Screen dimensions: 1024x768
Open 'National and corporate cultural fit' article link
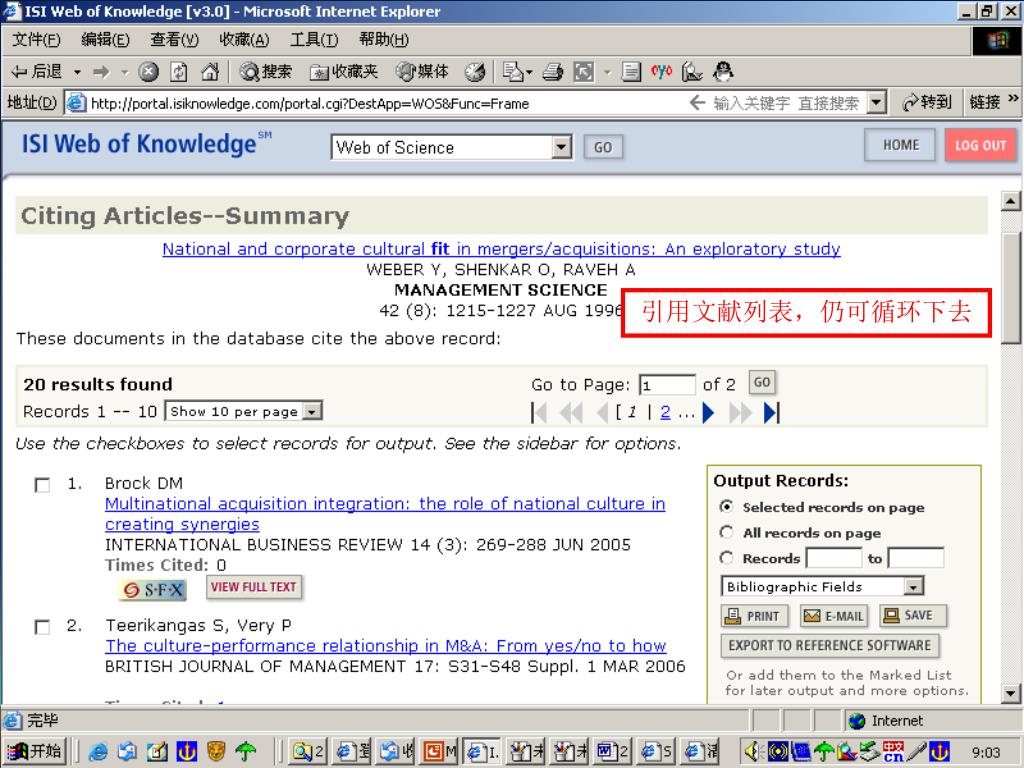pyautogui.click(x=501, y=249)
